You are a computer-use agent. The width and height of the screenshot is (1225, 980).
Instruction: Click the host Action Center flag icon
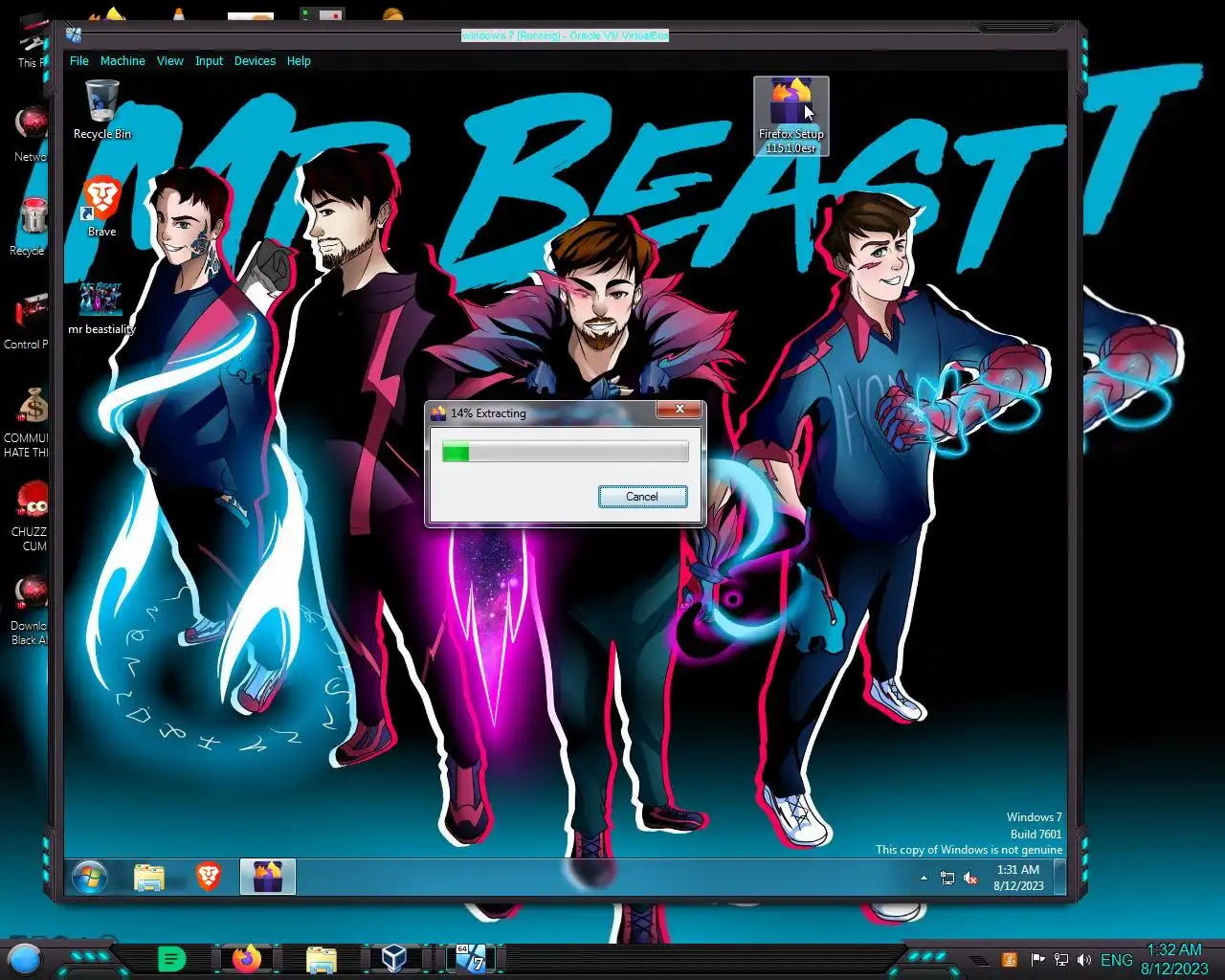point(1037,959)
